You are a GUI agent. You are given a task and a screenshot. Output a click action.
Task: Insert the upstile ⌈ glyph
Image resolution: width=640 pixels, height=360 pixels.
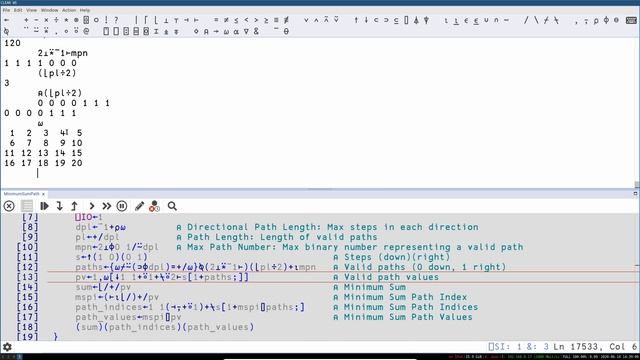146,20
